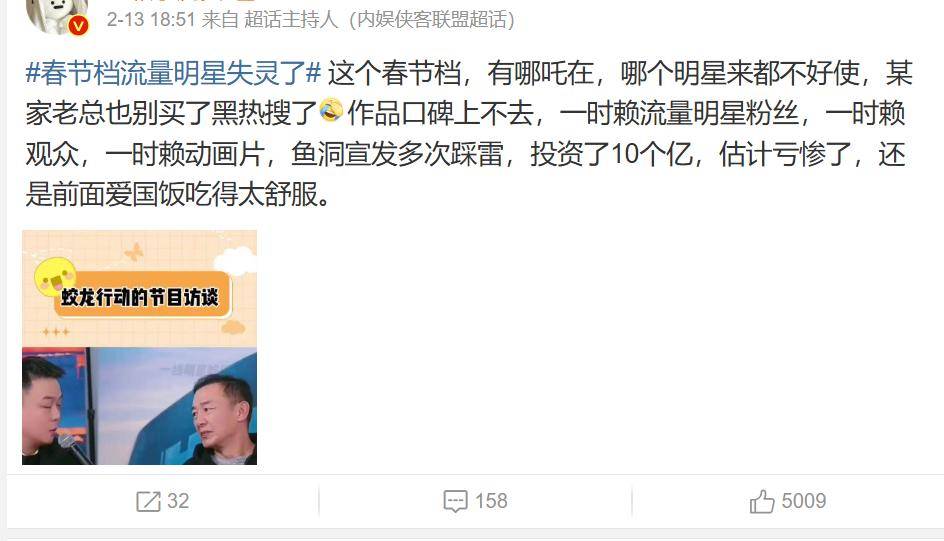Open the 超话主持人 source link

[x=291, y=20]
